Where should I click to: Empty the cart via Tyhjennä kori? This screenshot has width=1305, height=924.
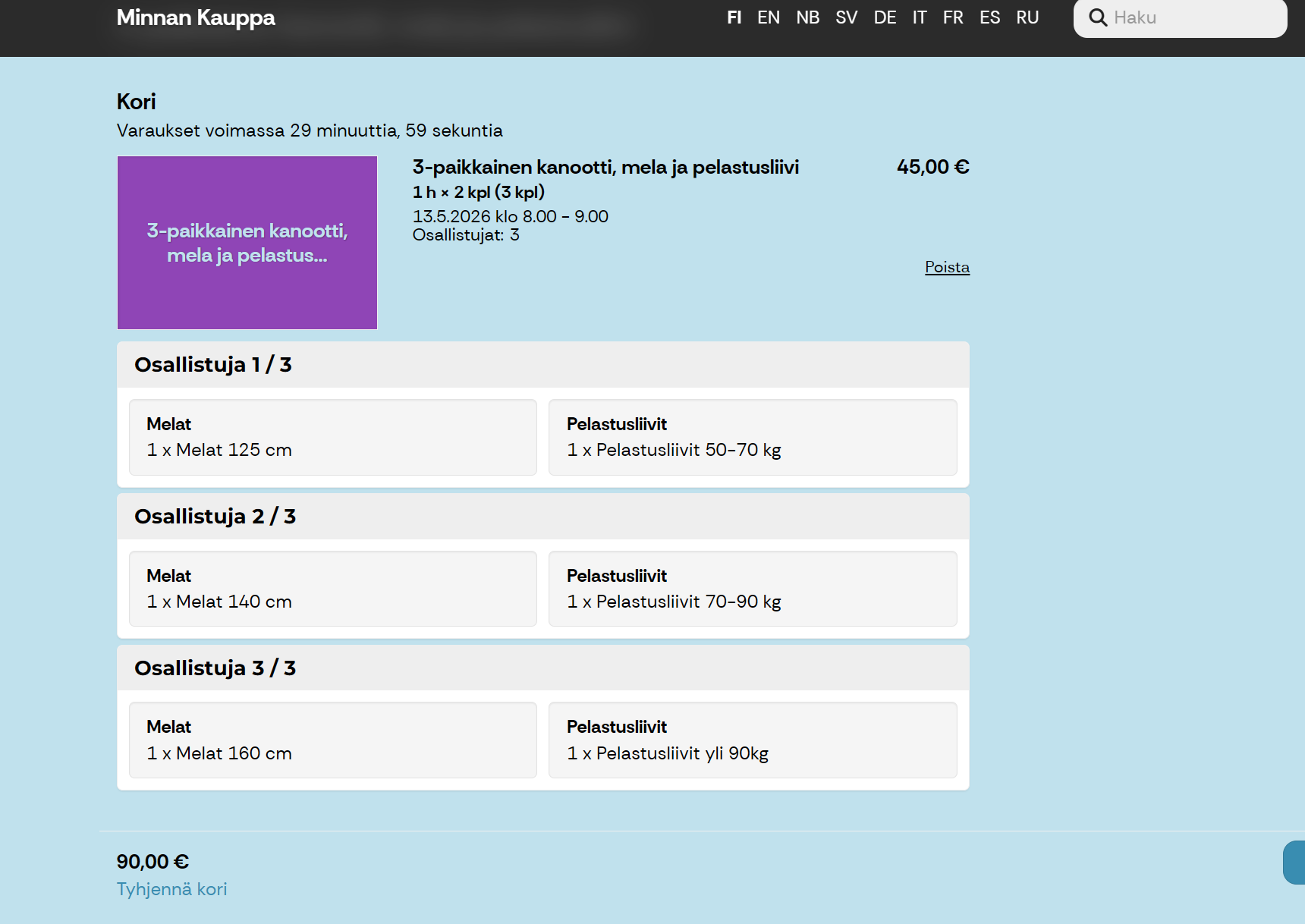point(171,889)
